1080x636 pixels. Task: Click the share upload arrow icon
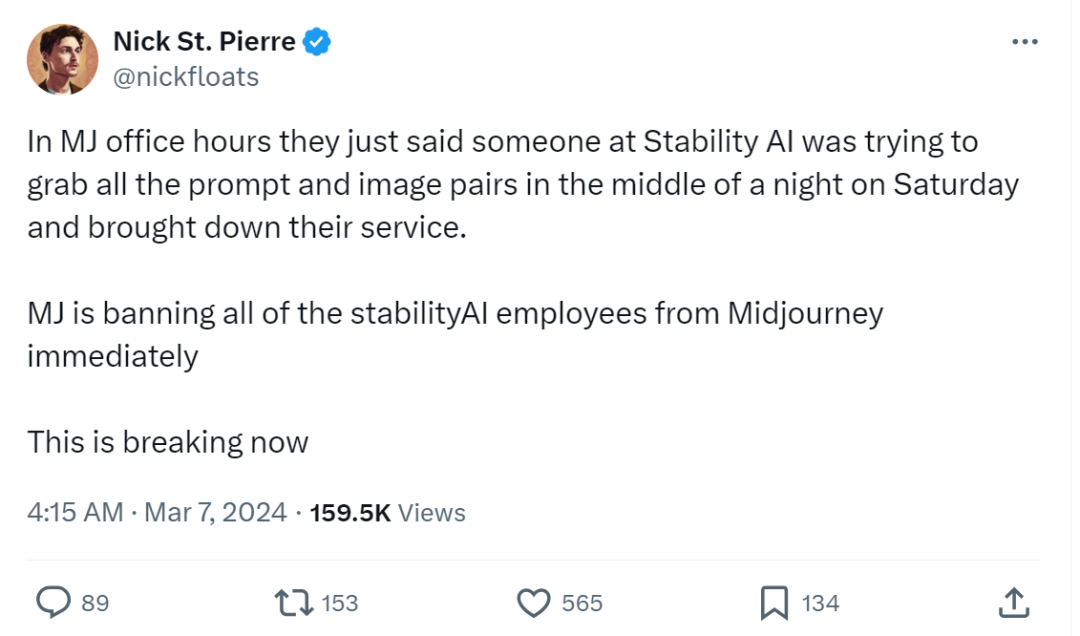[1013, 602]
